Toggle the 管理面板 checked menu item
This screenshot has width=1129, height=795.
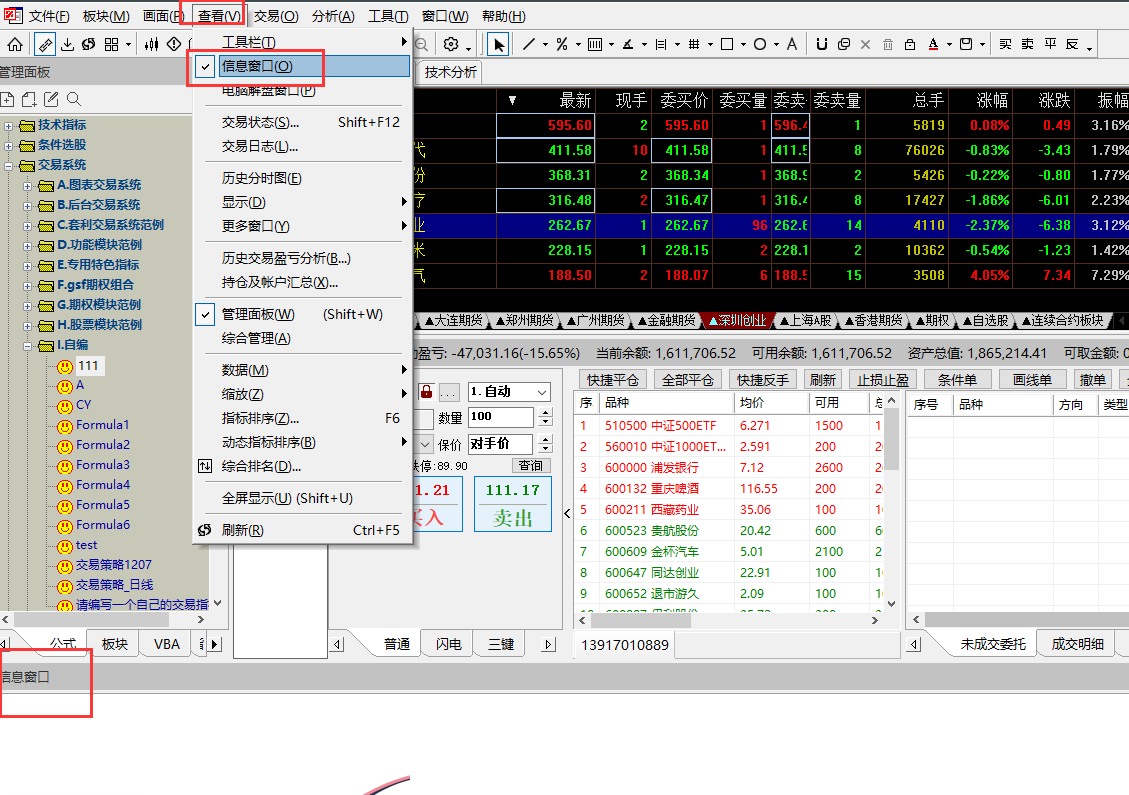[258, 314]
